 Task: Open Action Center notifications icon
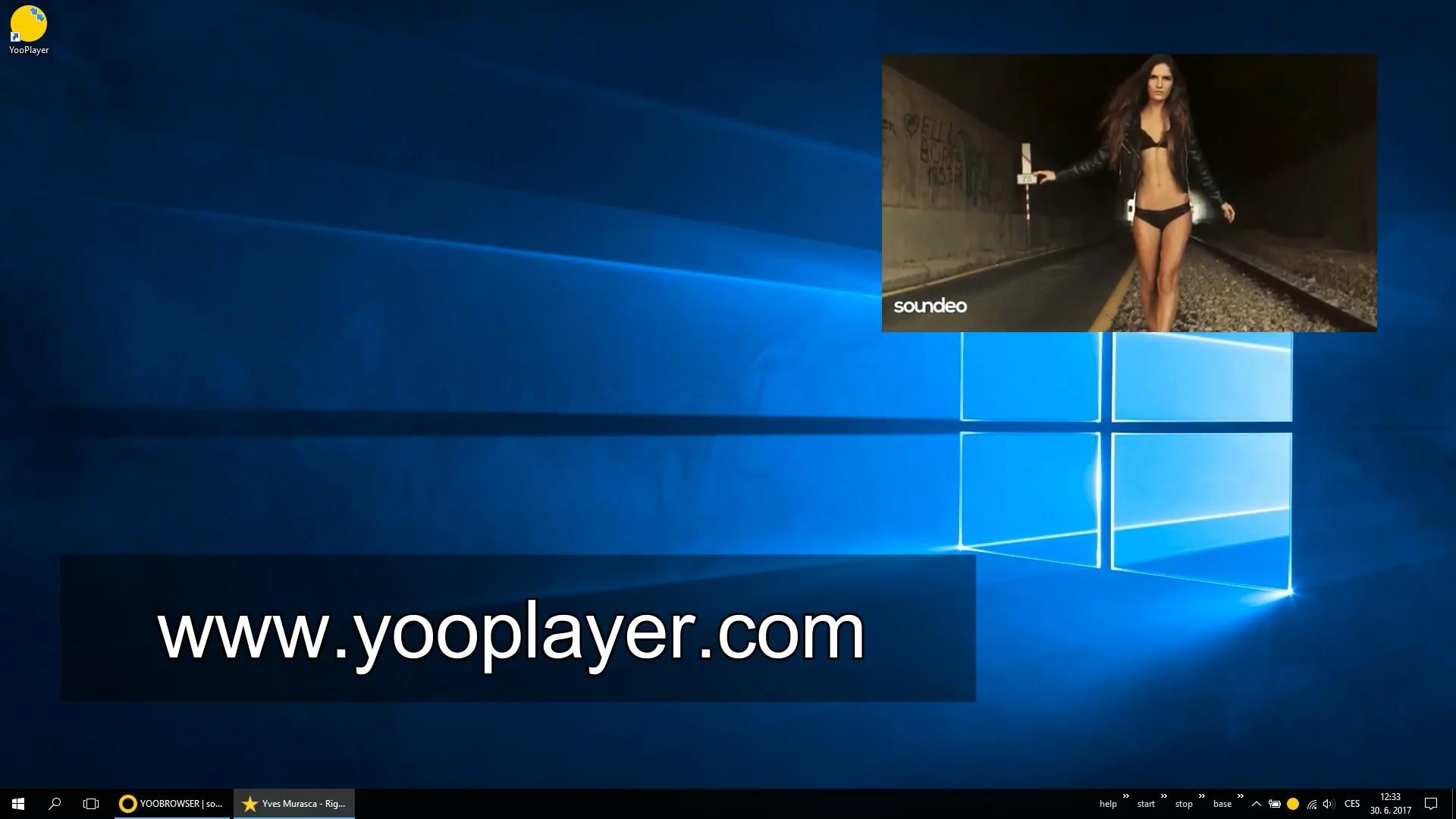click(x=1431, y=804)
